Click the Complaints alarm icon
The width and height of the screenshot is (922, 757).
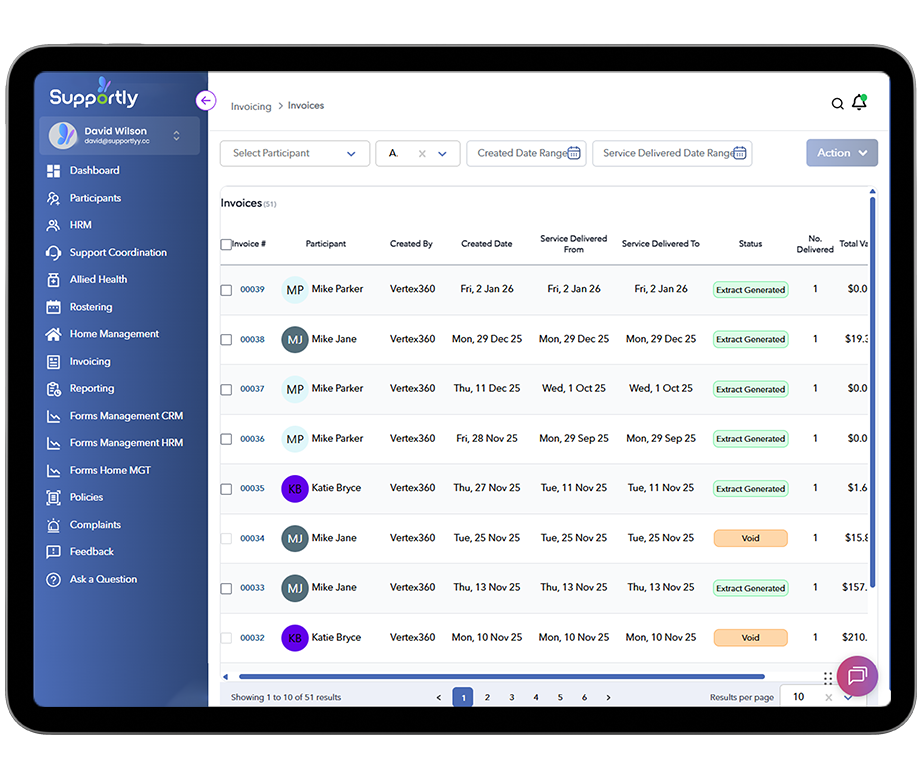point(54,525)
